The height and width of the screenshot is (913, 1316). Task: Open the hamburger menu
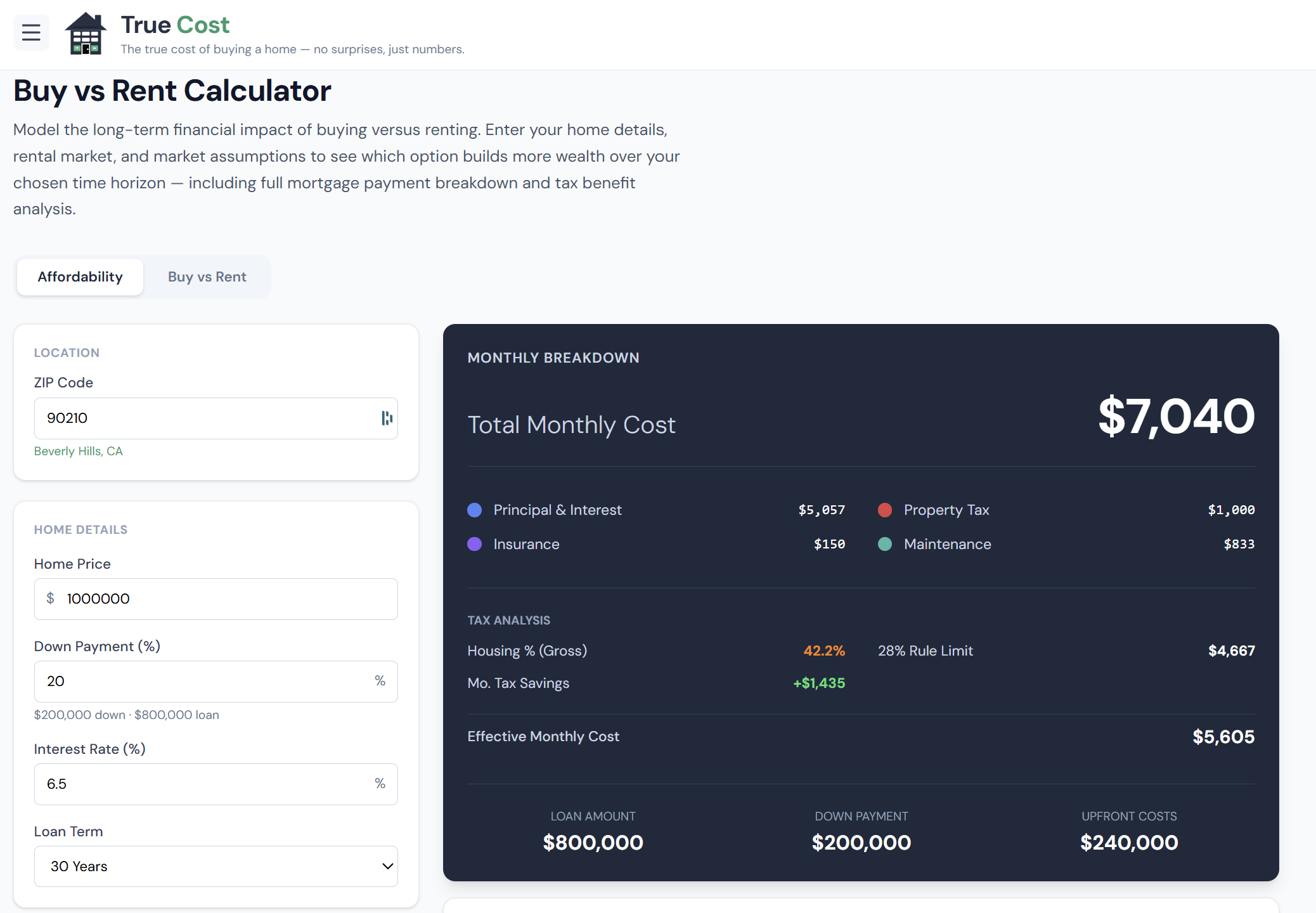(31, 32)
